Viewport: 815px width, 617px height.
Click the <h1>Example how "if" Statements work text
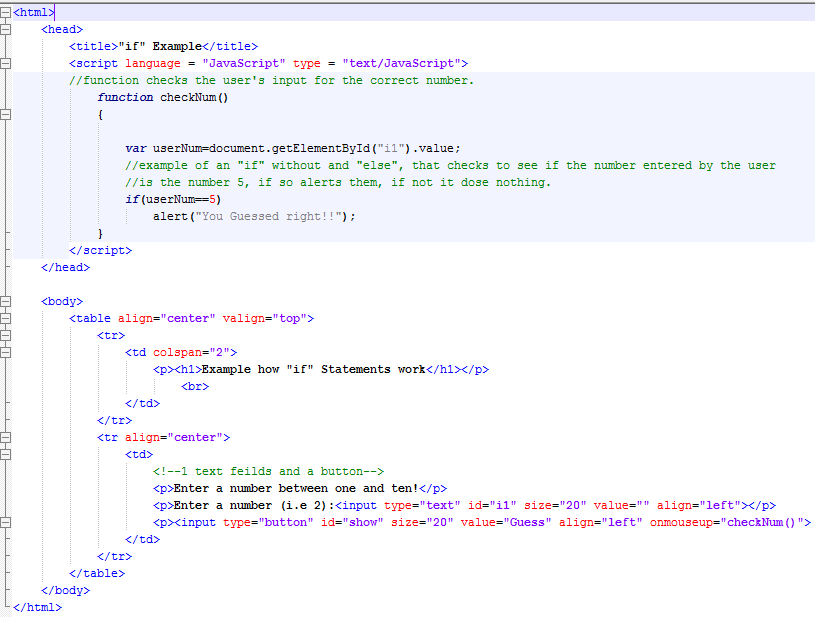point(300,369)
